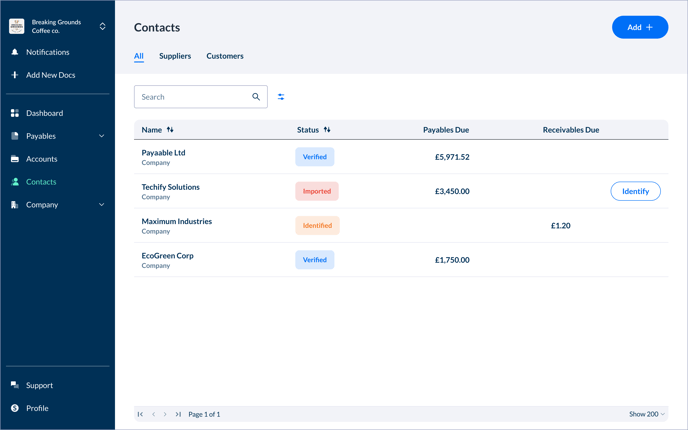Click the Add New Docs plus icon
This screenshot has width=688, height=430.
[14, 75]
